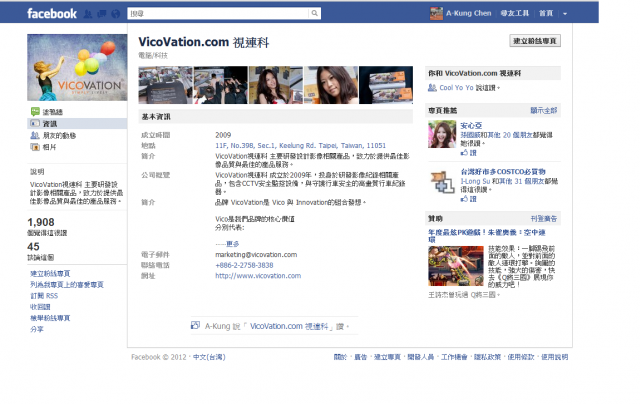The height and width of the screenshot is (404, 640).
Task: Click in the Facebook search field
Action: pyautogui.click(x=218, y=13)
